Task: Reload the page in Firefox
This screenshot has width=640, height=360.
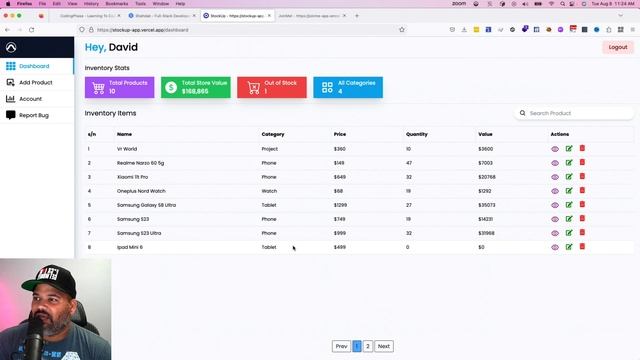Action: 31,30
